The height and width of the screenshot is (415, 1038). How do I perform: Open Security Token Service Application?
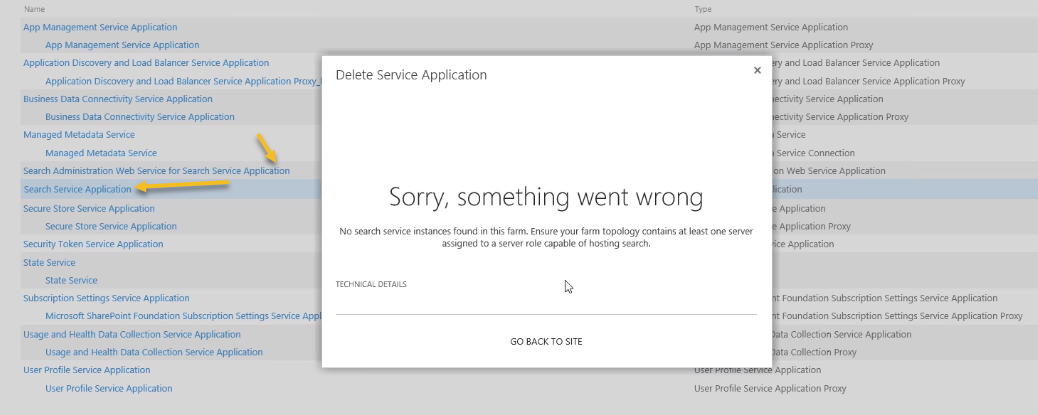[93, 244]
